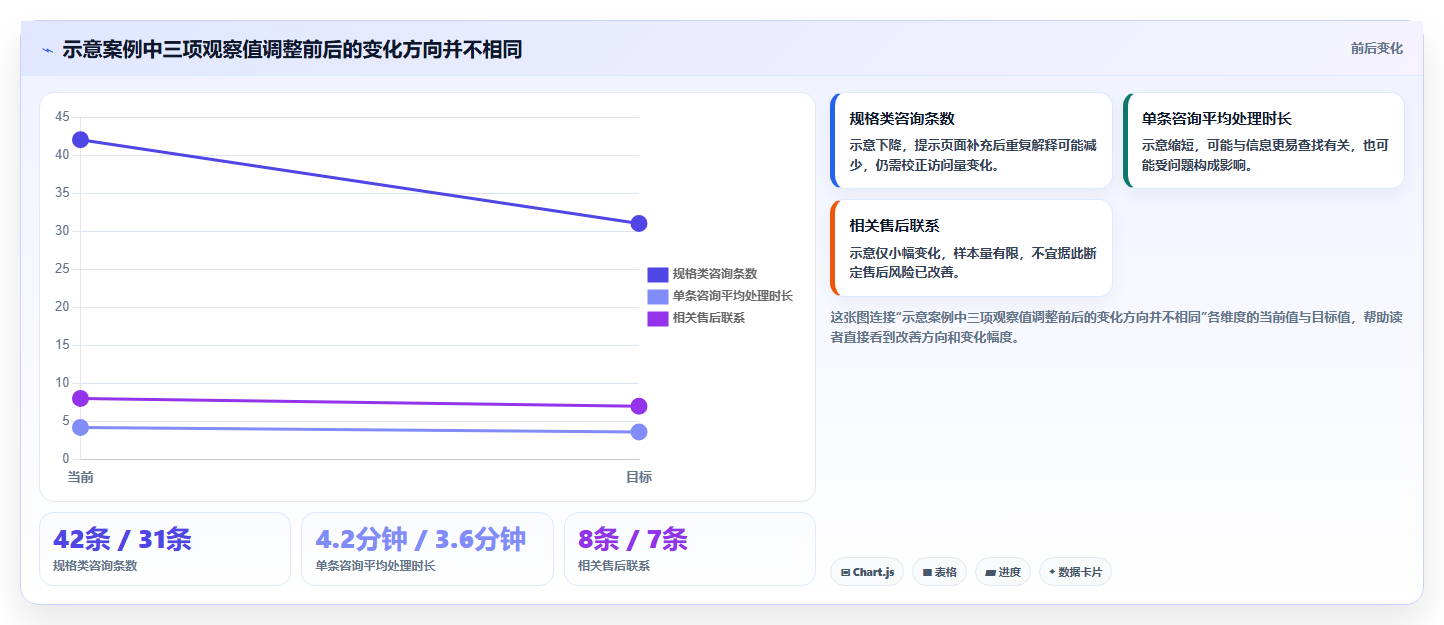The height and width of the screenshot is (625, 1444).
Task: Click the 45 y-axis tick label
Action: 62,117
